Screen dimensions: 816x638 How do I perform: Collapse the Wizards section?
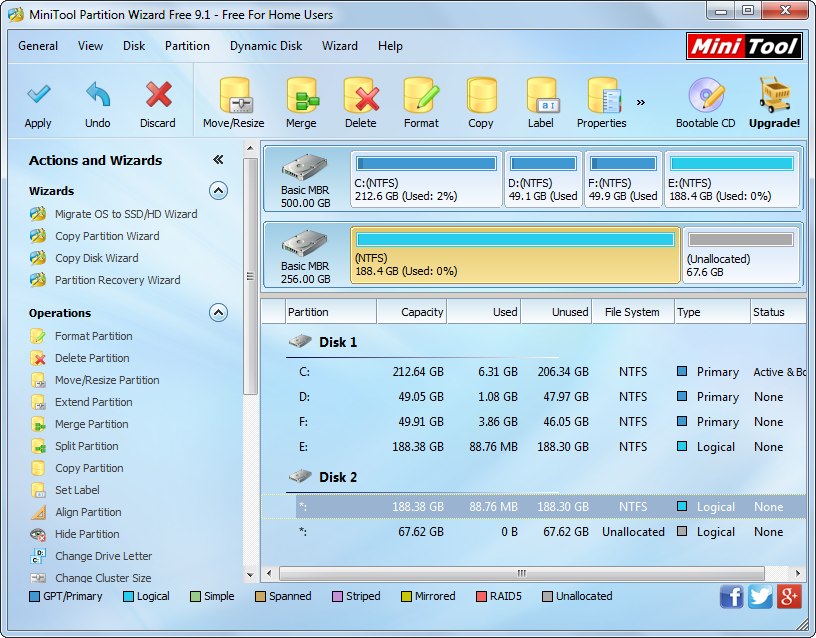pyautogui.click(x=218, y=191)
